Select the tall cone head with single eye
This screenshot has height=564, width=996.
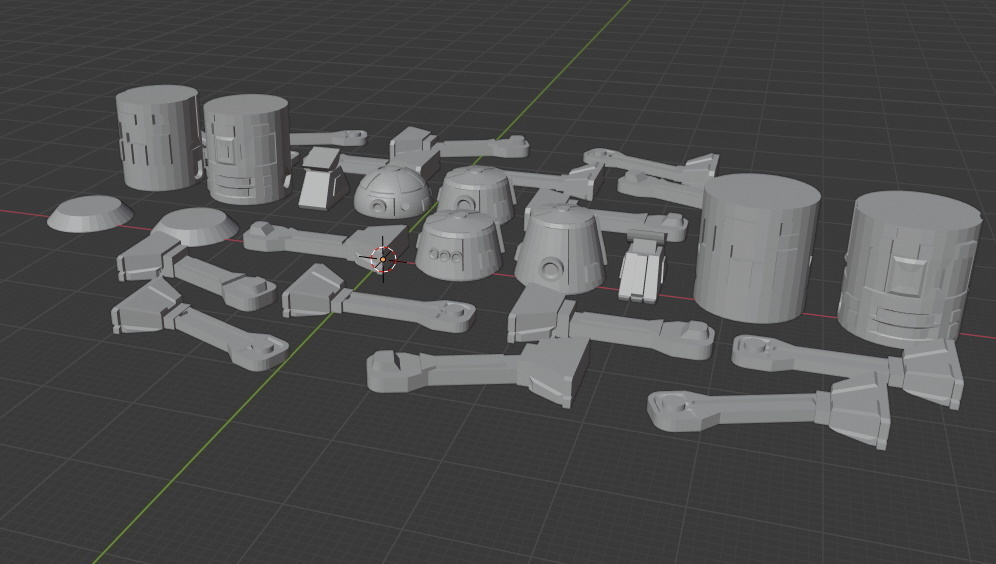[561, 249]
